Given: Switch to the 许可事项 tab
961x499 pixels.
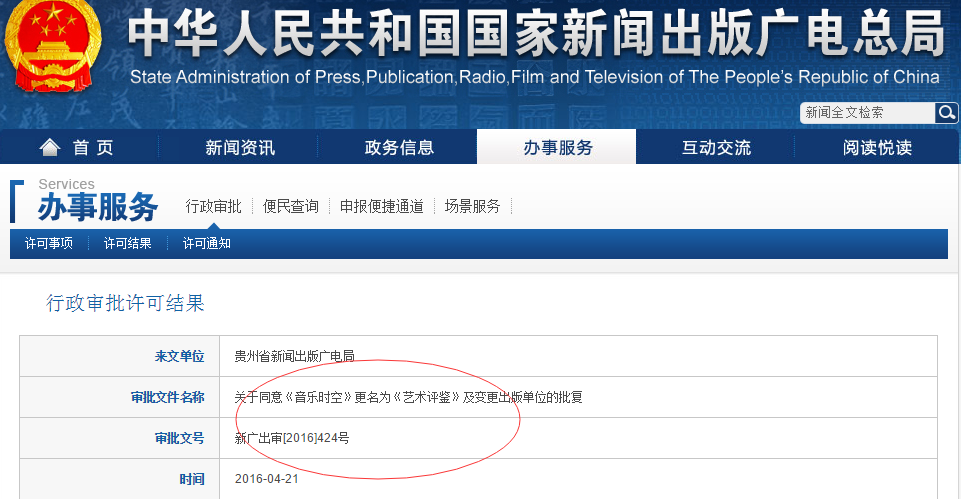Looking at the screenshot, I should 48,243.
